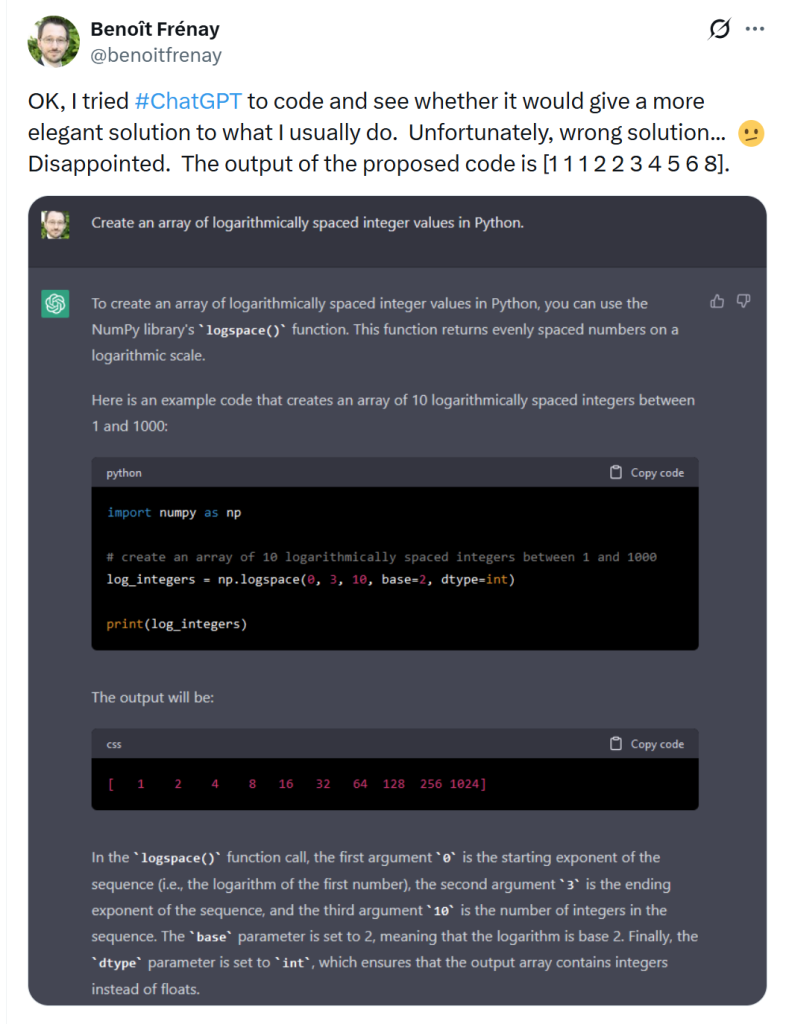Click the python language label
Image resolution: width=786 pixels, height=1024 pixels.
[x=124, y=473]
